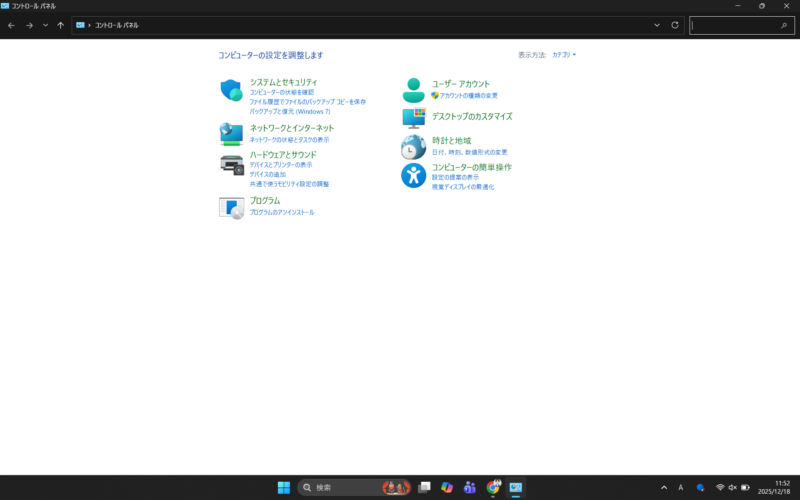Viewport: 800px width, 500px height.
Task: Expand the recent locations chevron
Action: point(45,25)
